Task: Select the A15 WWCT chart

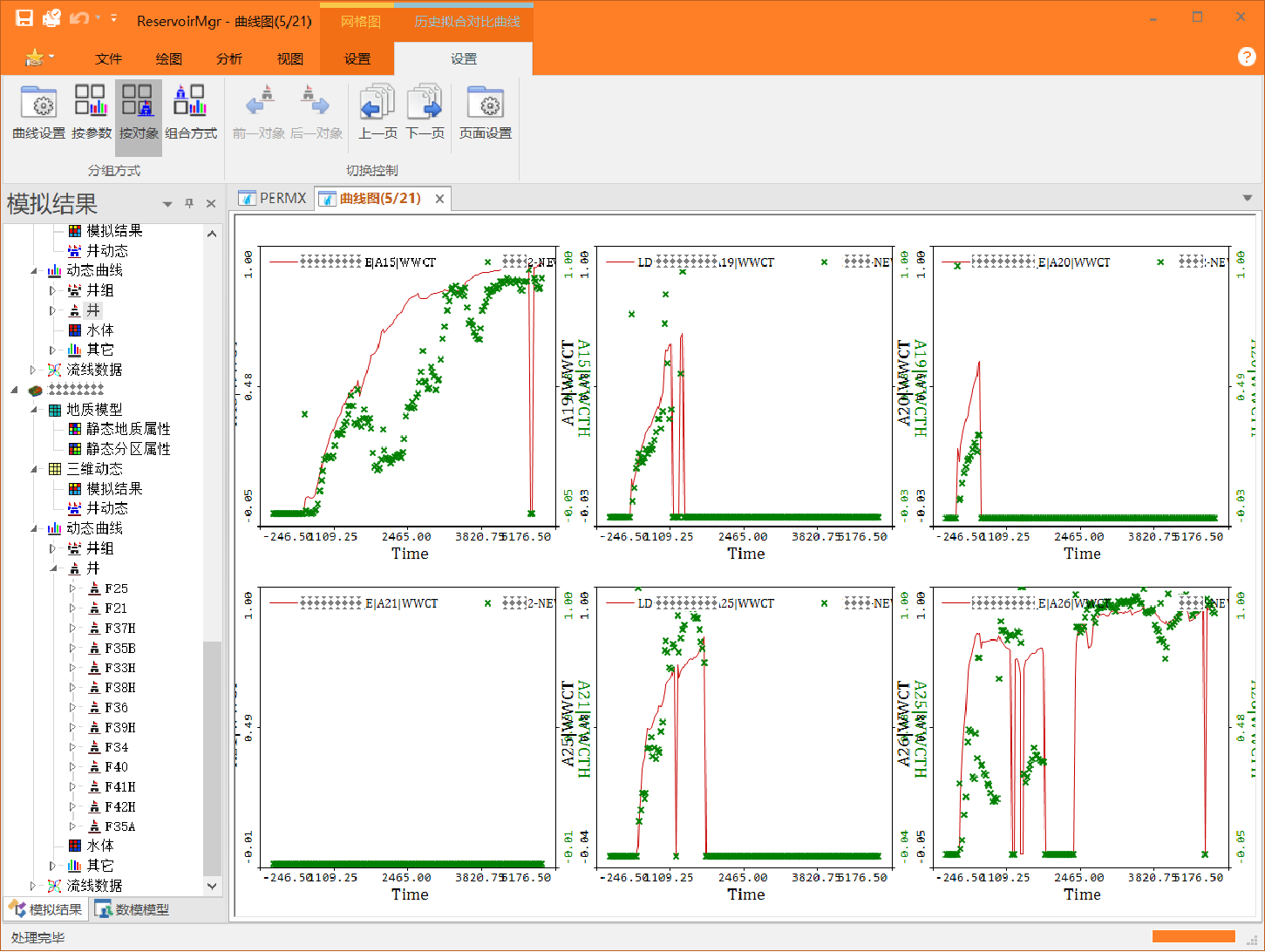Action: [x=409, y=386]
